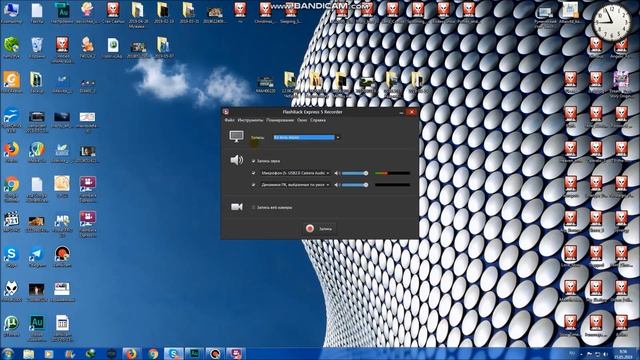
Task: Mute the PC speakers via its speaker icon
Action: click(x=337, y=185)
